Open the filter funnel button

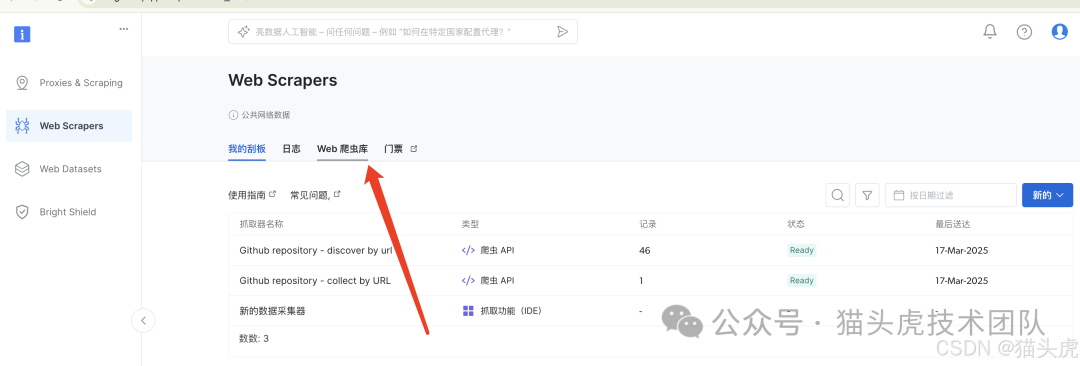point(867,195)
